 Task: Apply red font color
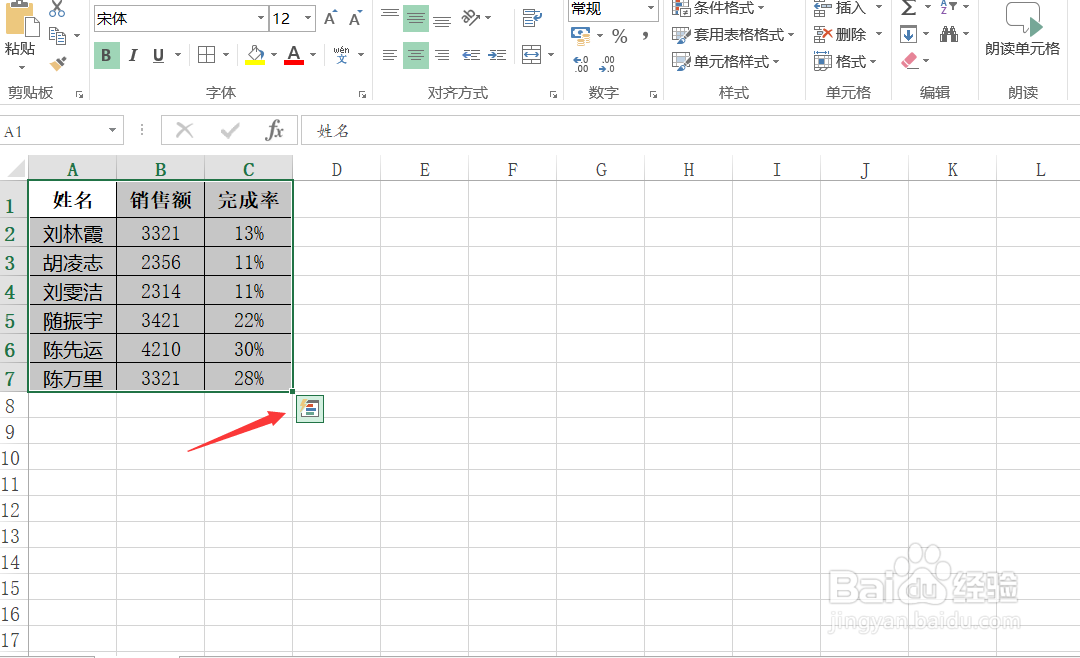(x=294, y=55)
